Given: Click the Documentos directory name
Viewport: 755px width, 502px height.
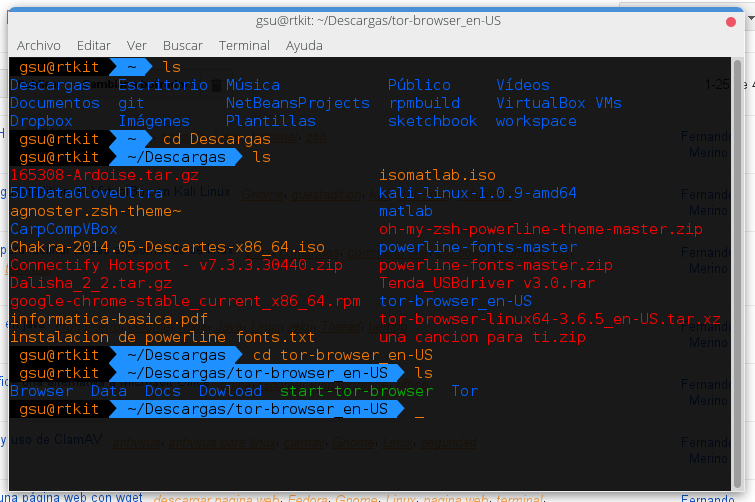Looking at the screenshot, I should pos(55,103).
